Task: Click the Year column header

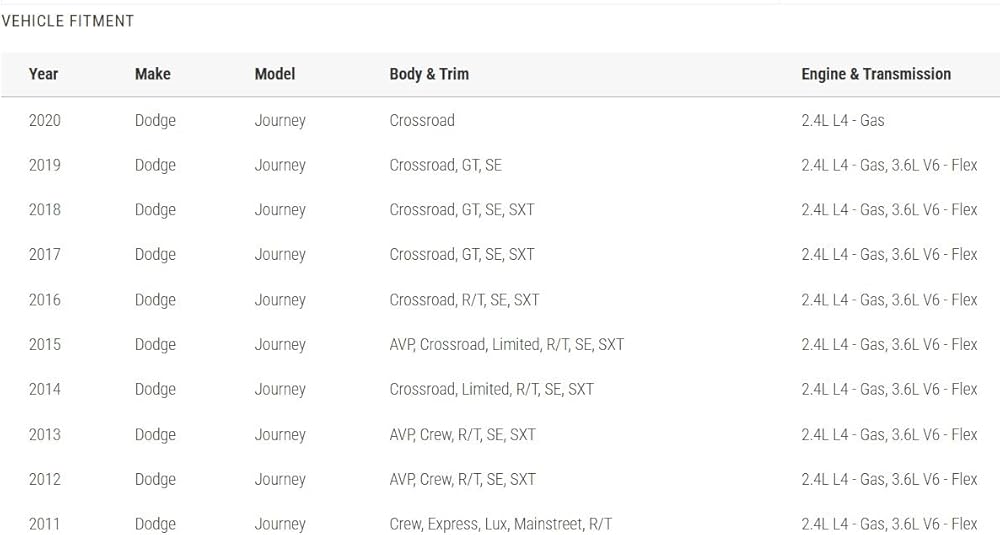Action: (43, 74)
